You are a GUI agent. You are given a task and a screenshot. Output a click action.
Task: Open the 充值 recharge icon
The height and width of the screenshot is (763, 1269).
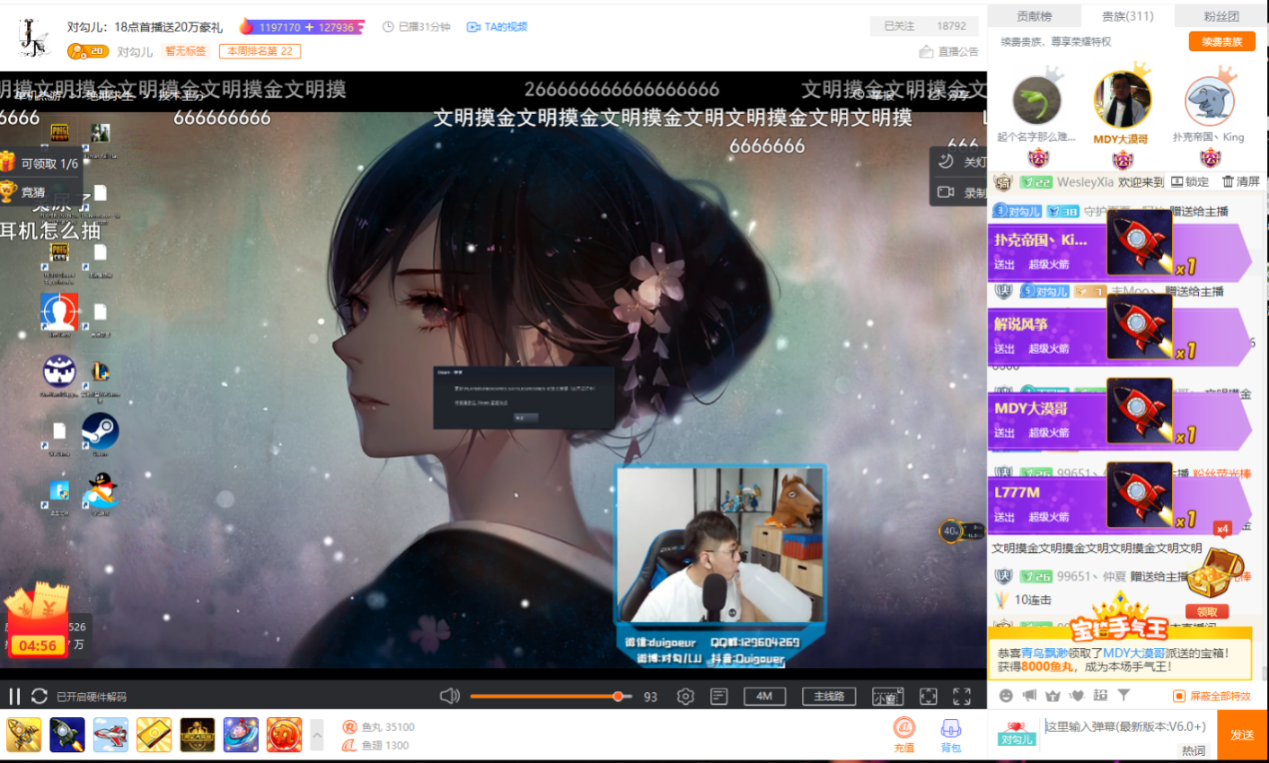pos(903,735)
